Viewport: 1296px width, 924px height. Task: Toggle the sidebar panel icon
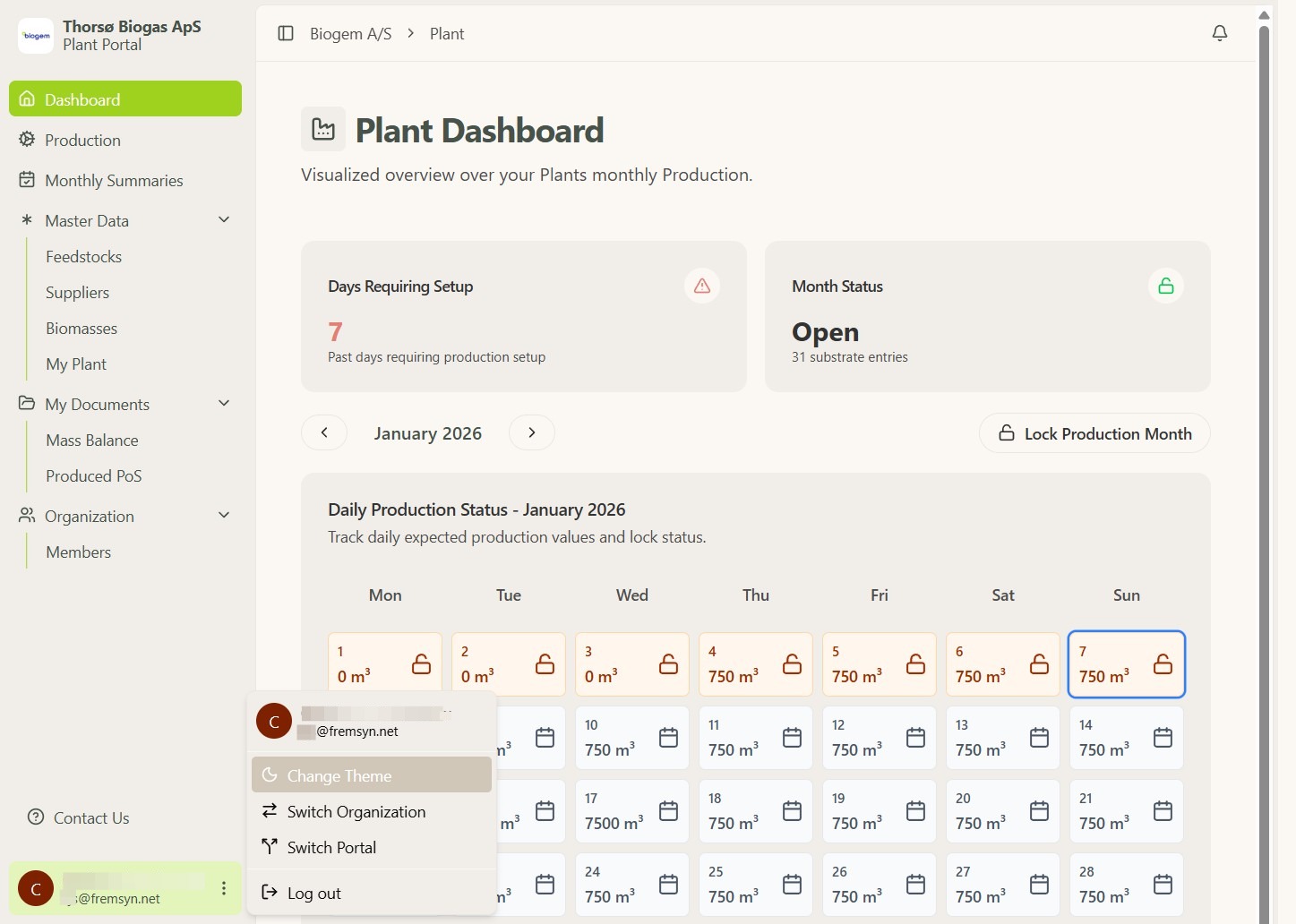(x=286, y=33)
